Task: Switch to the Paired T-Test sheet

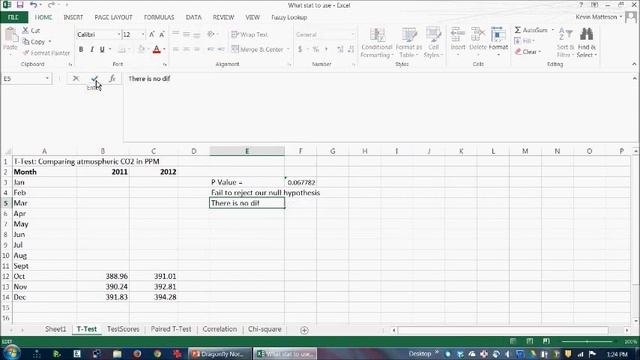Action: (x=171, y=329)
